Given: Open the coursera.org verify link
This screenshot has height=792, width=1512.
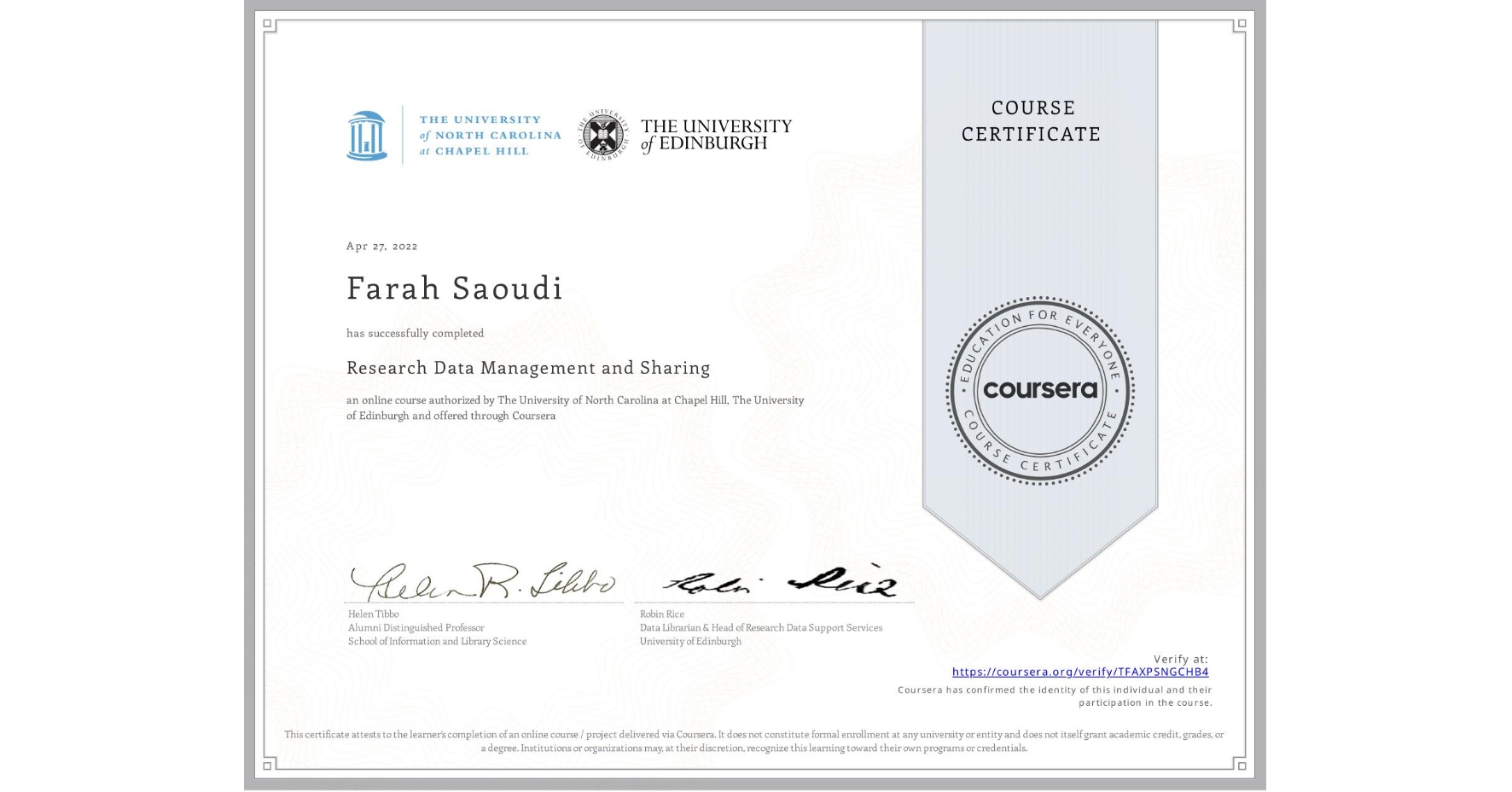Looking at the screenshot, I should [x=1080, y=672].
